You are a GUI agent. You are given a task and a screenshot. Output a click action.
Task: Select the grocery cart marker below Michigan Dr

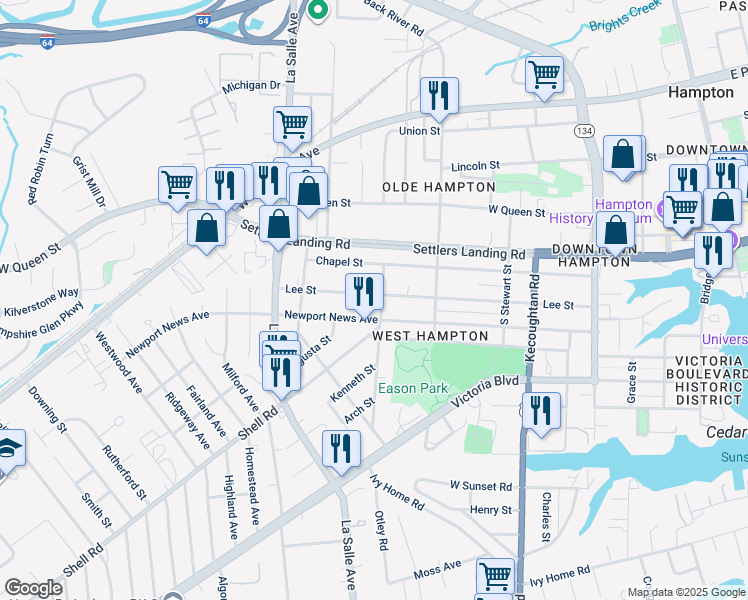[x=292, y=128]
